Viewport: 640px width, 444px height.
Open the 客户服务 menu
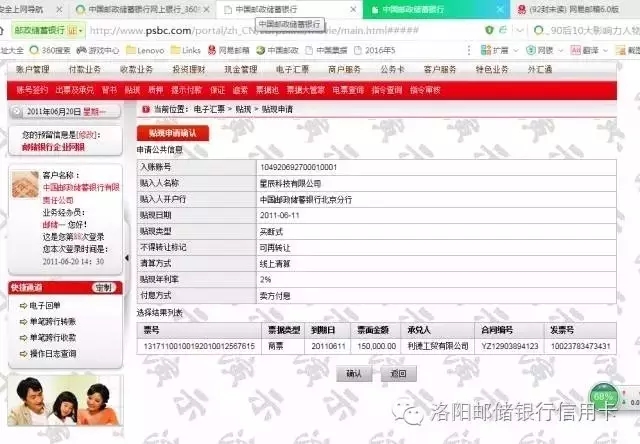tap(440, 69)
